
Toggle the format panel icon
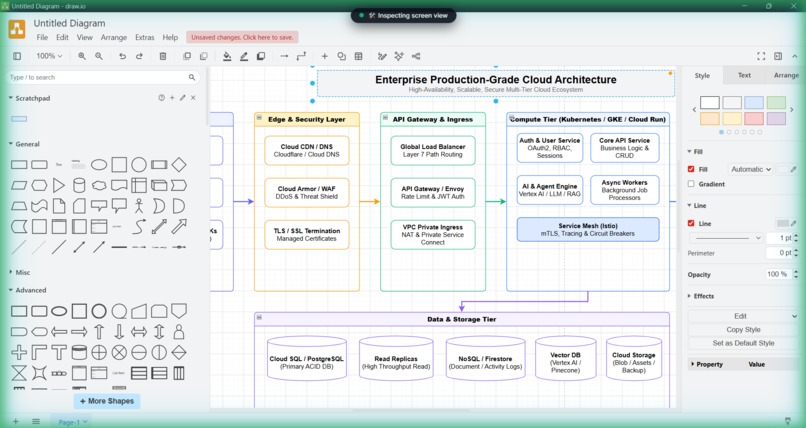778,56
